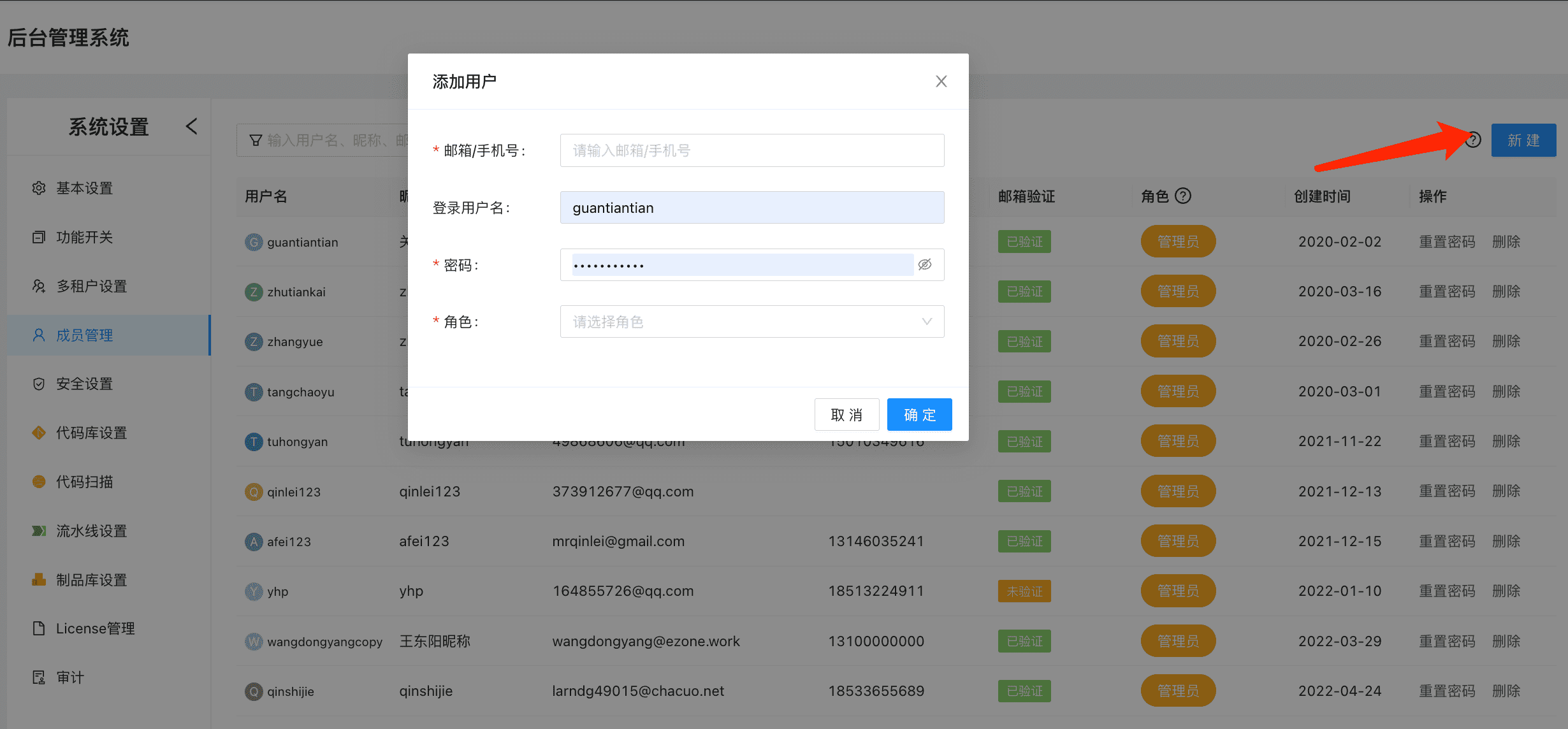The image size is (1568, 729).
Task: Click the blue 新建 button
Action: 1523,140
